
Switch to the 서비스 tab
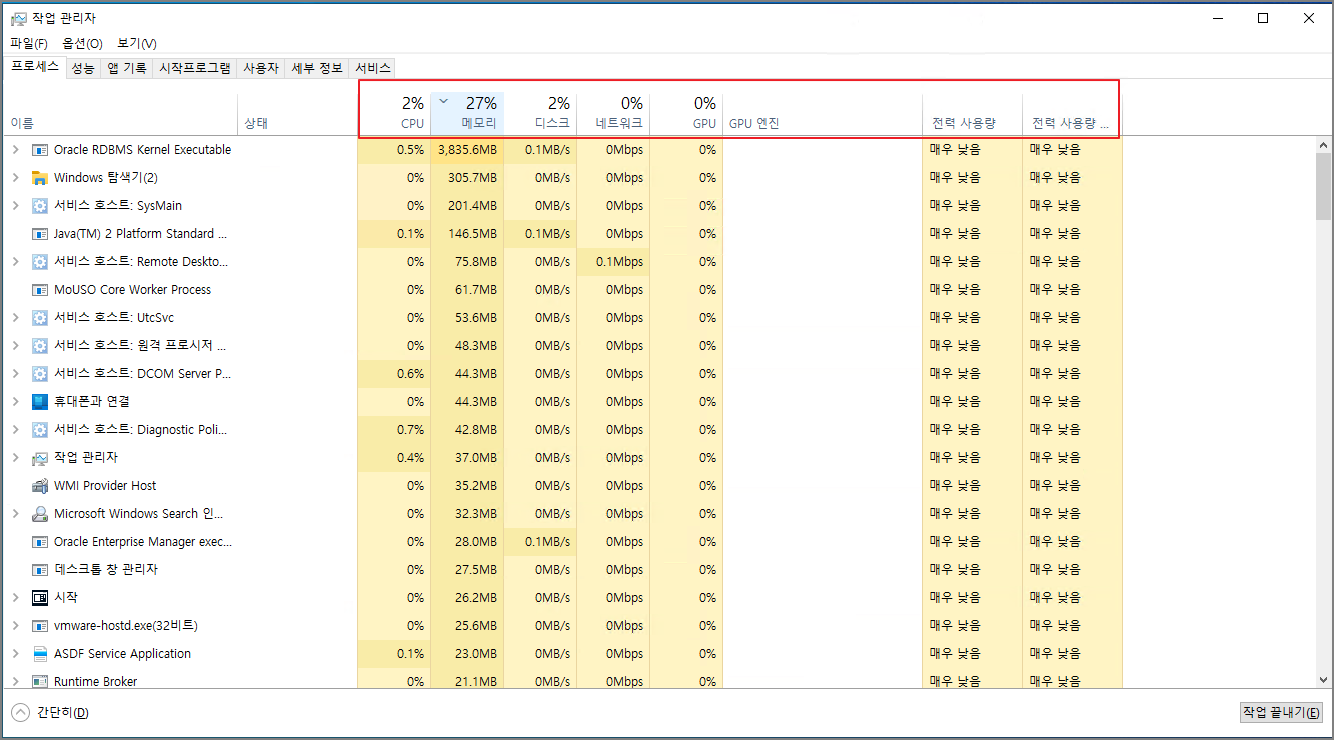tap(373, 68)
